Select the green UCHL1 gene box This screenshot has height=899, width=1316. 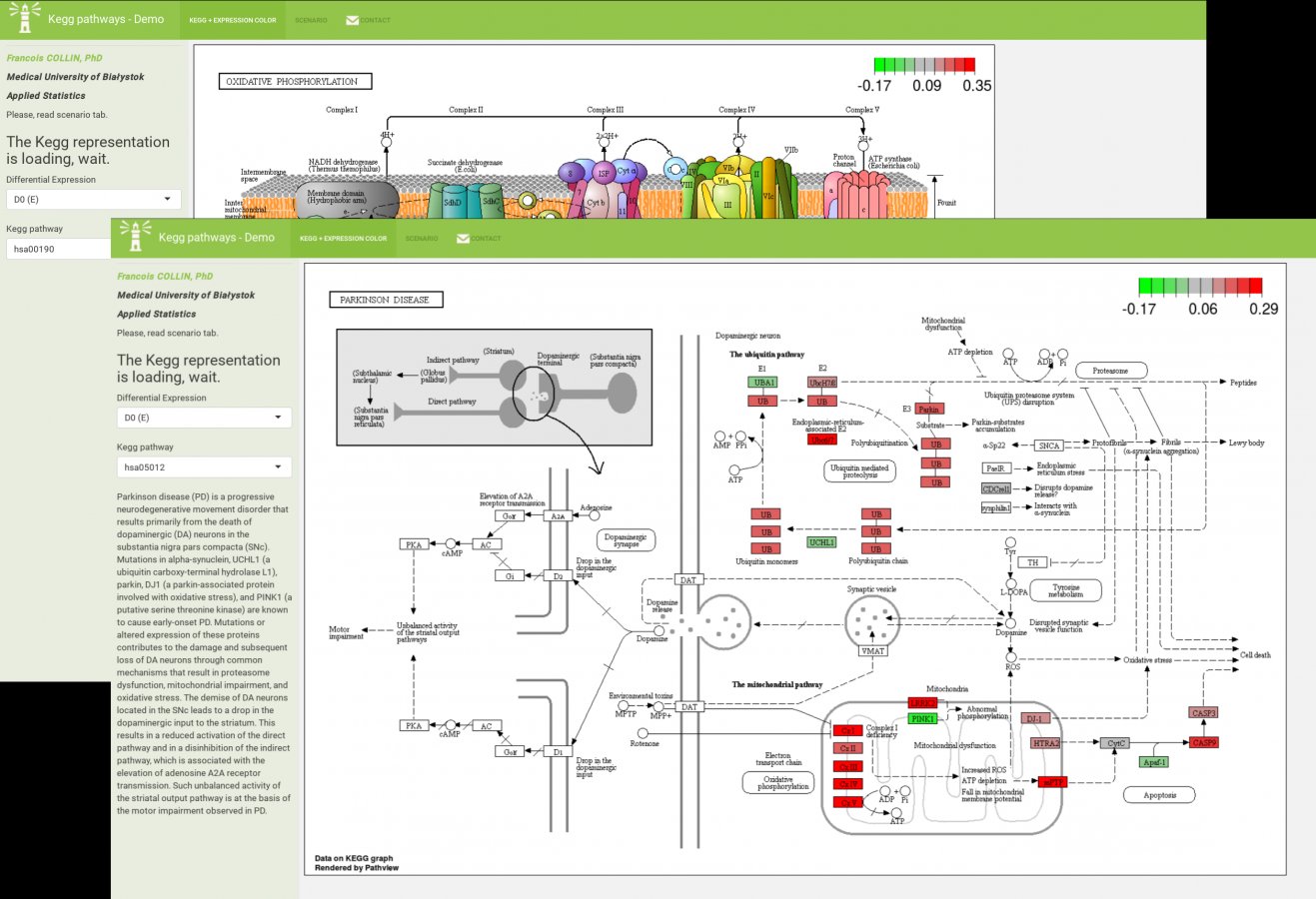click(821, 541)
